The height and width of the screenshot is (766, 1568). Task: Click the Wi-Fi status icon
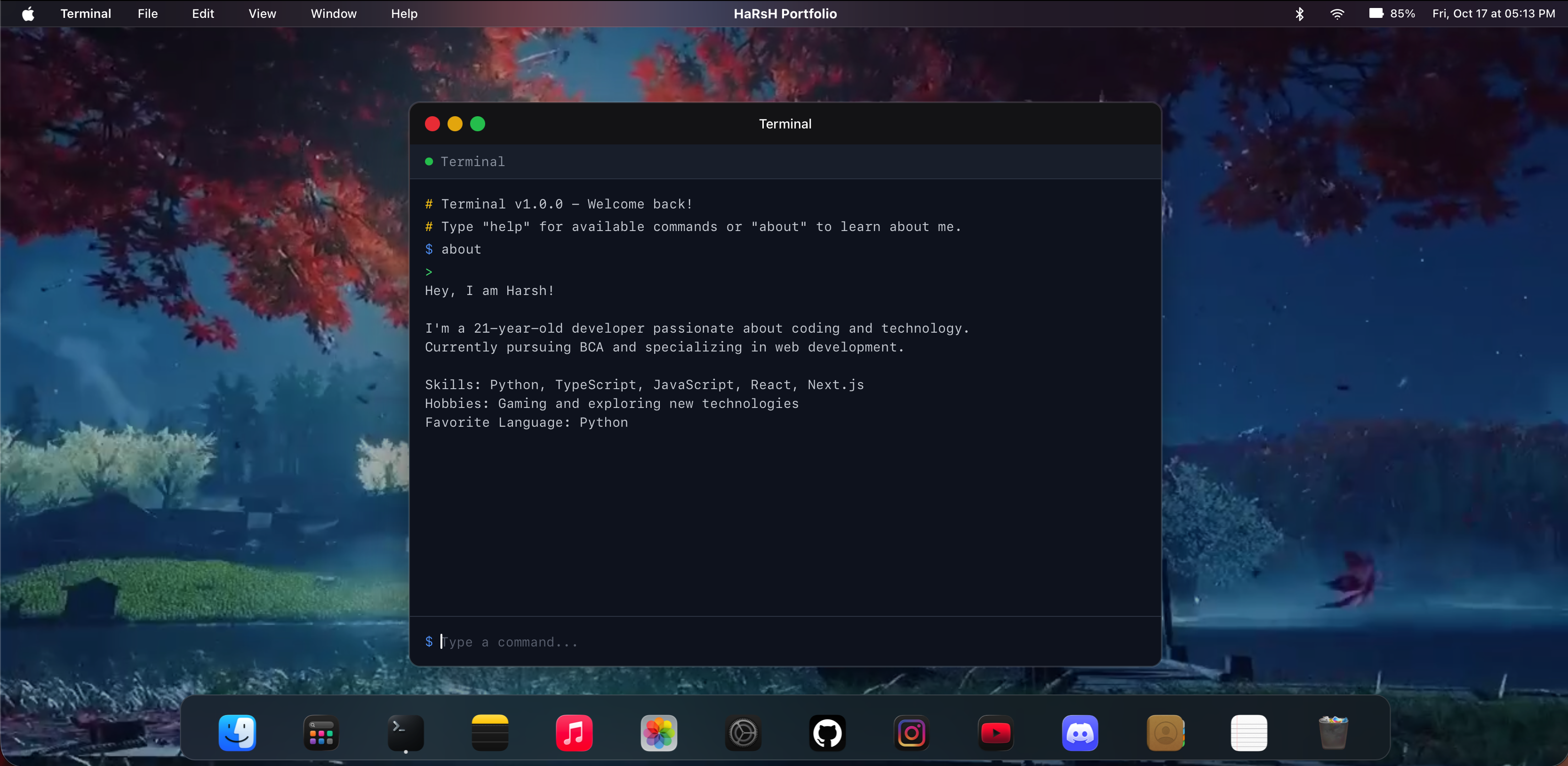(x=1336, y=13)
